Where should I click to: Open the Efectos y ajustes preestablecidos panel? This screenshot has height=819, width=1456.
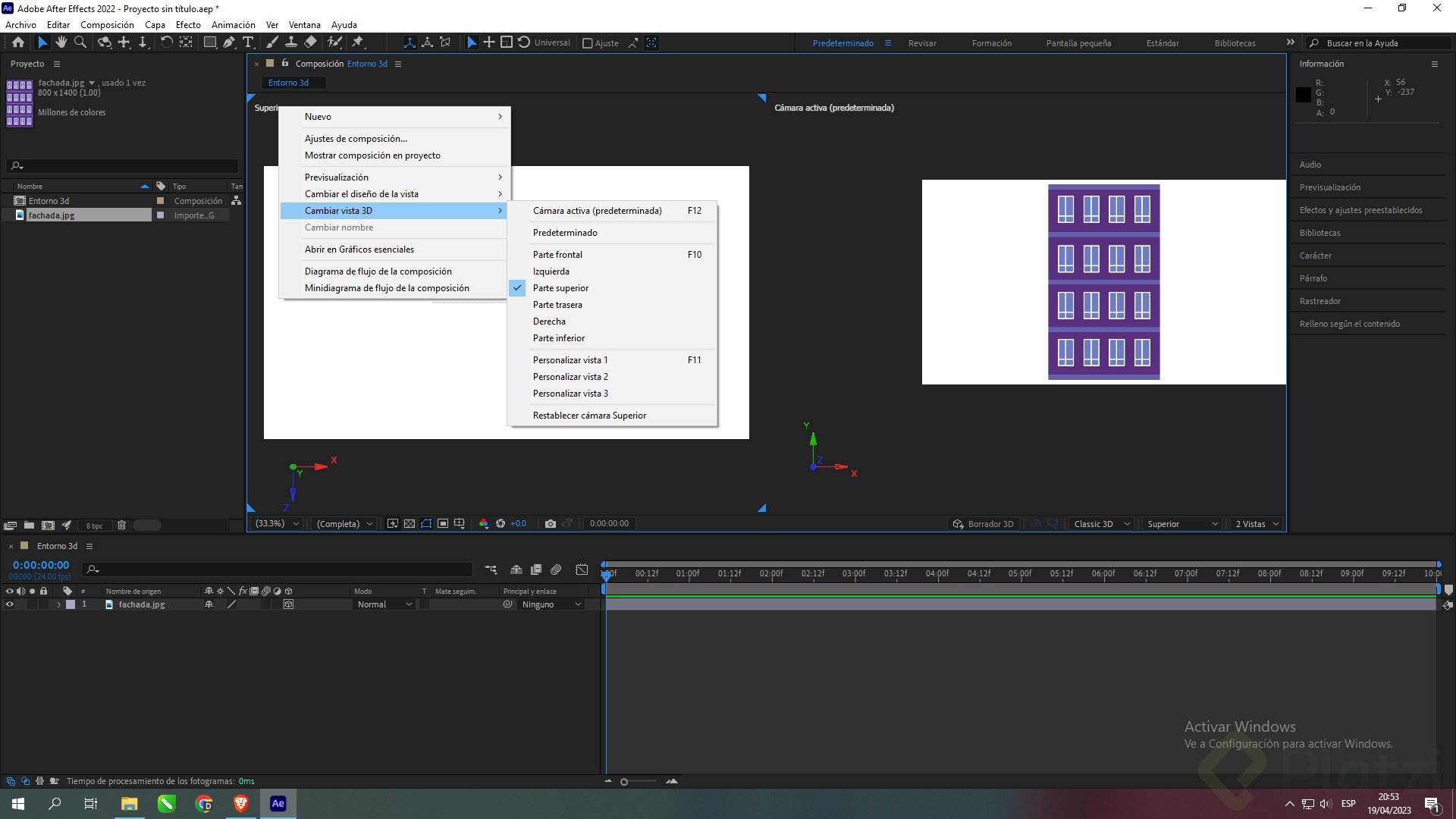click(x=1360, y=210)
